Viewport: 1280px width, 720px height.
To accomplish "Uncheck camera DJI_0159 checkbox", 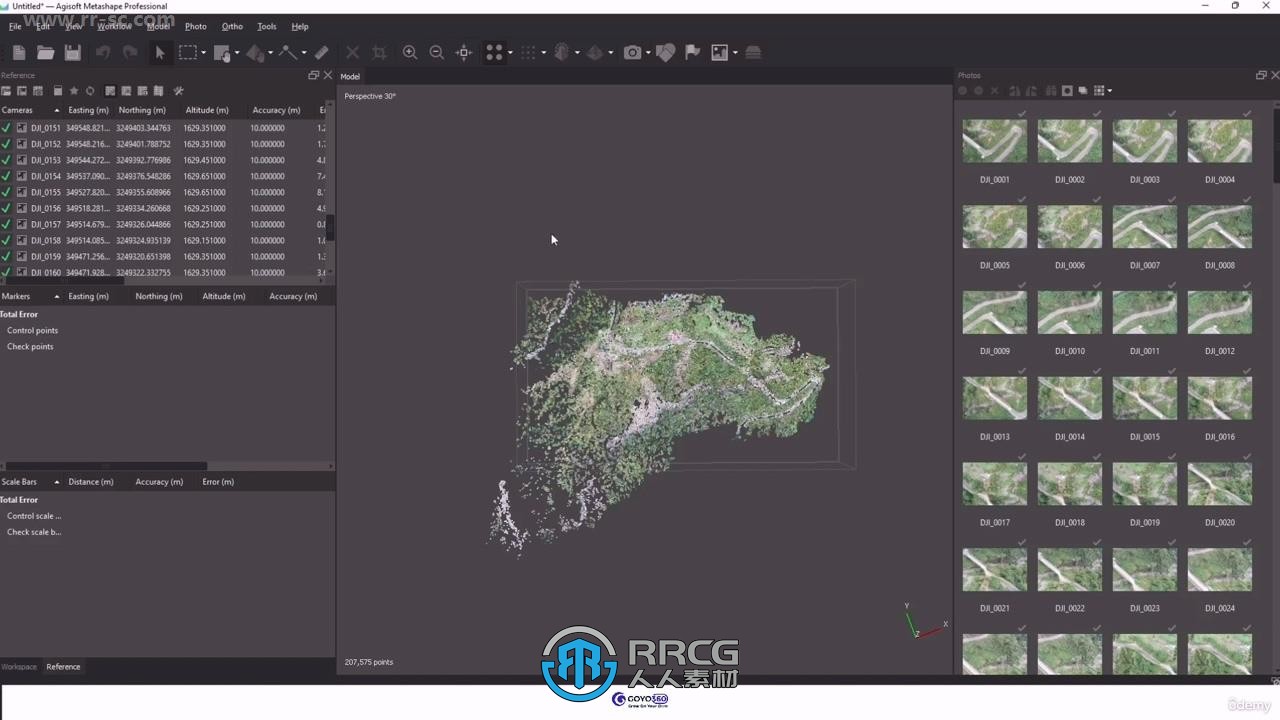I will [6, 256].
